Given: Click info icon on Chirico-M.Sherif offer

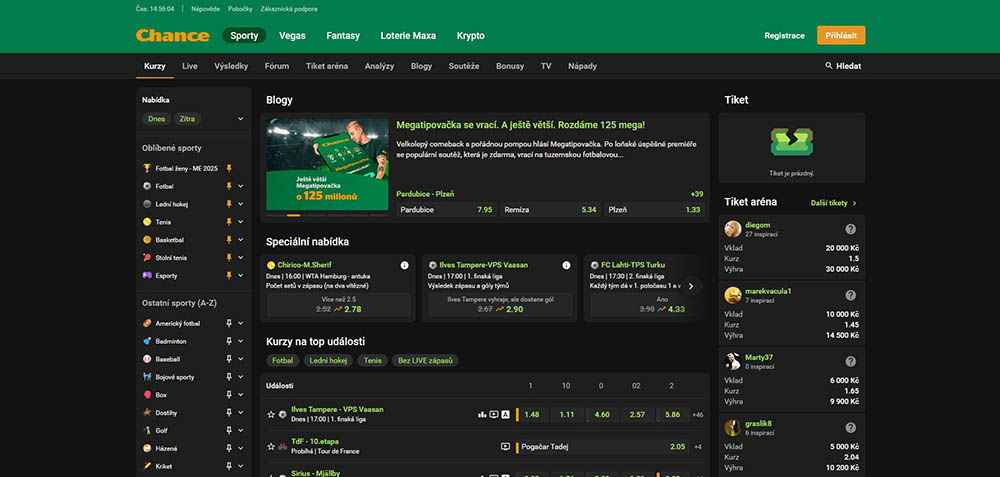Looking at the screenshot, I should [405, 265].
